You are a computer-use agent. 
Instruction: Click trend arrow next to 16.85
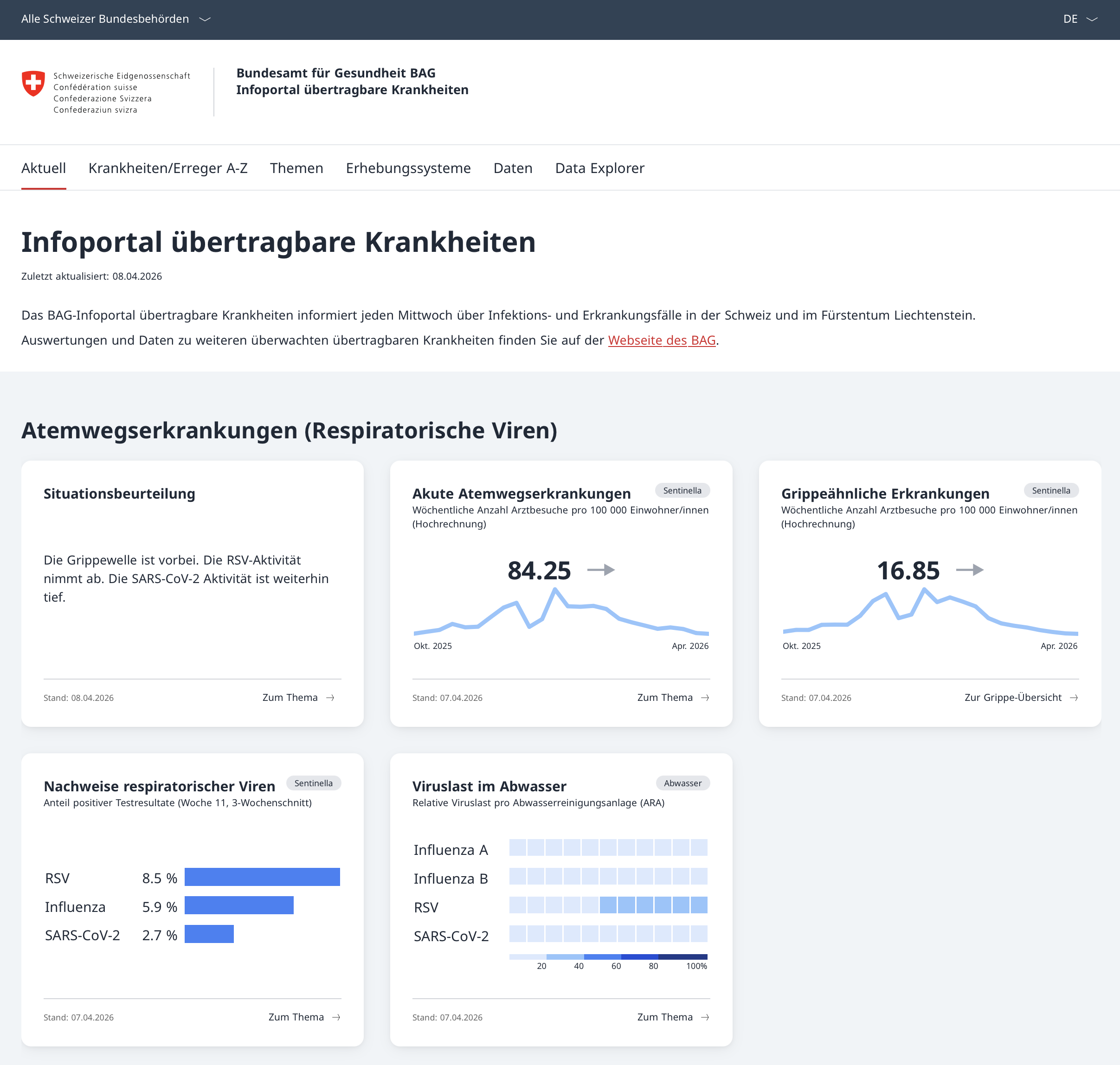coord(970,570)
